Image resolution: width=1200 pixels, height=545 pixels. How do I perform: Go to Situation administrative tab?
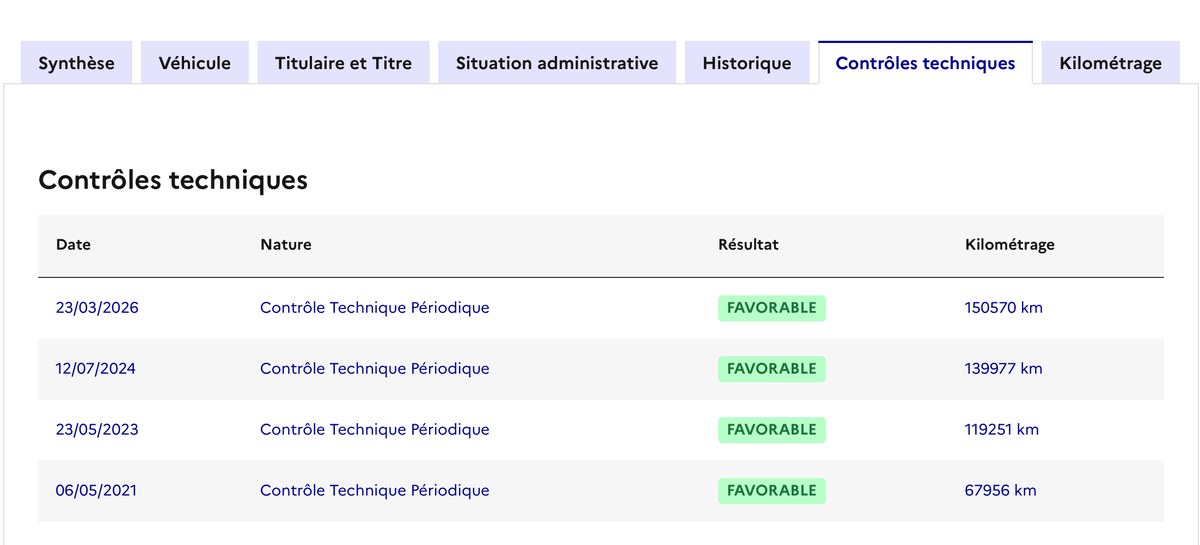(x=557, y=63)
